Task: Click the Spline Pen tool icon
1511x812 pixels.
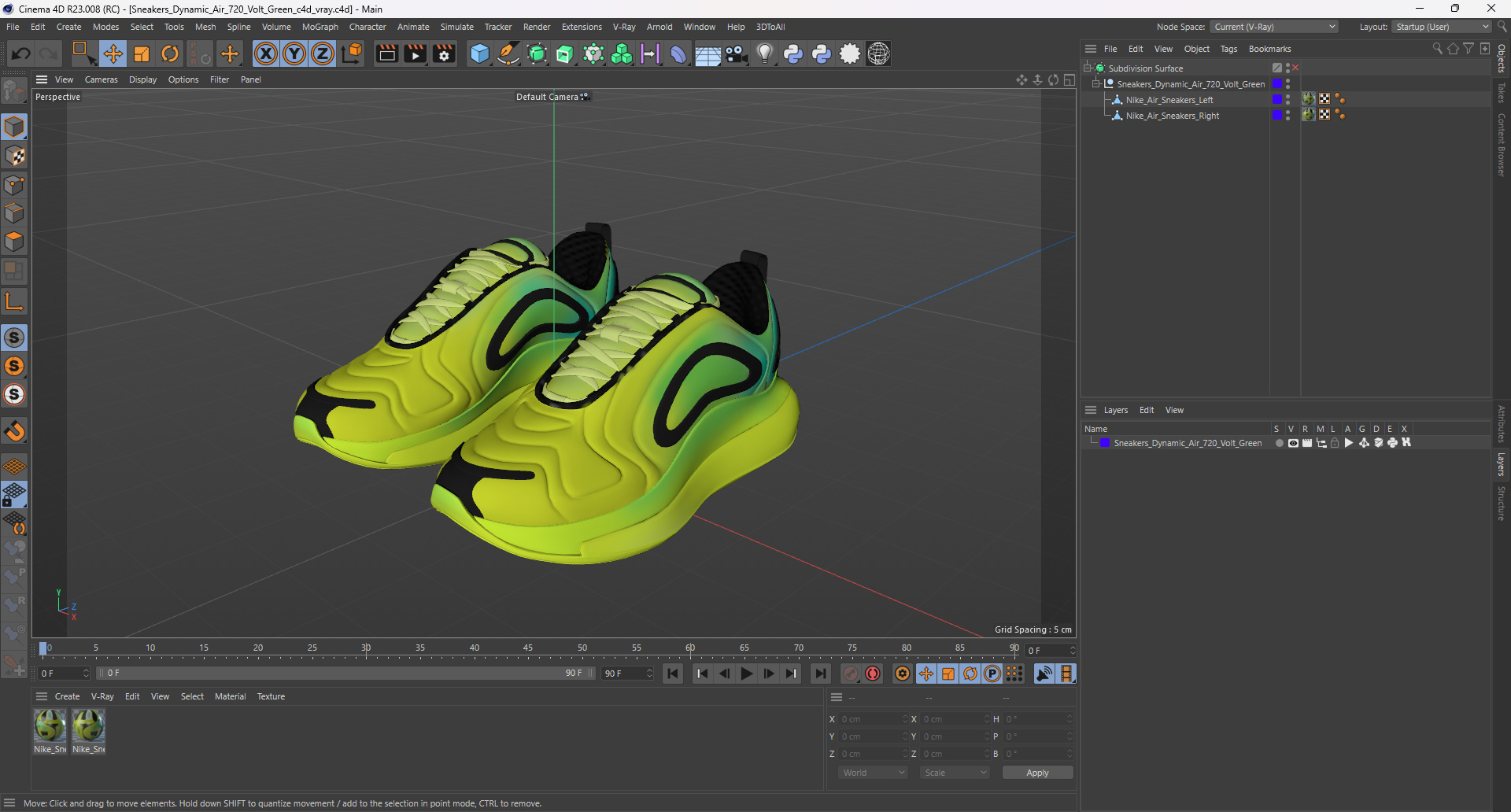Action: (x=508, y=54)
